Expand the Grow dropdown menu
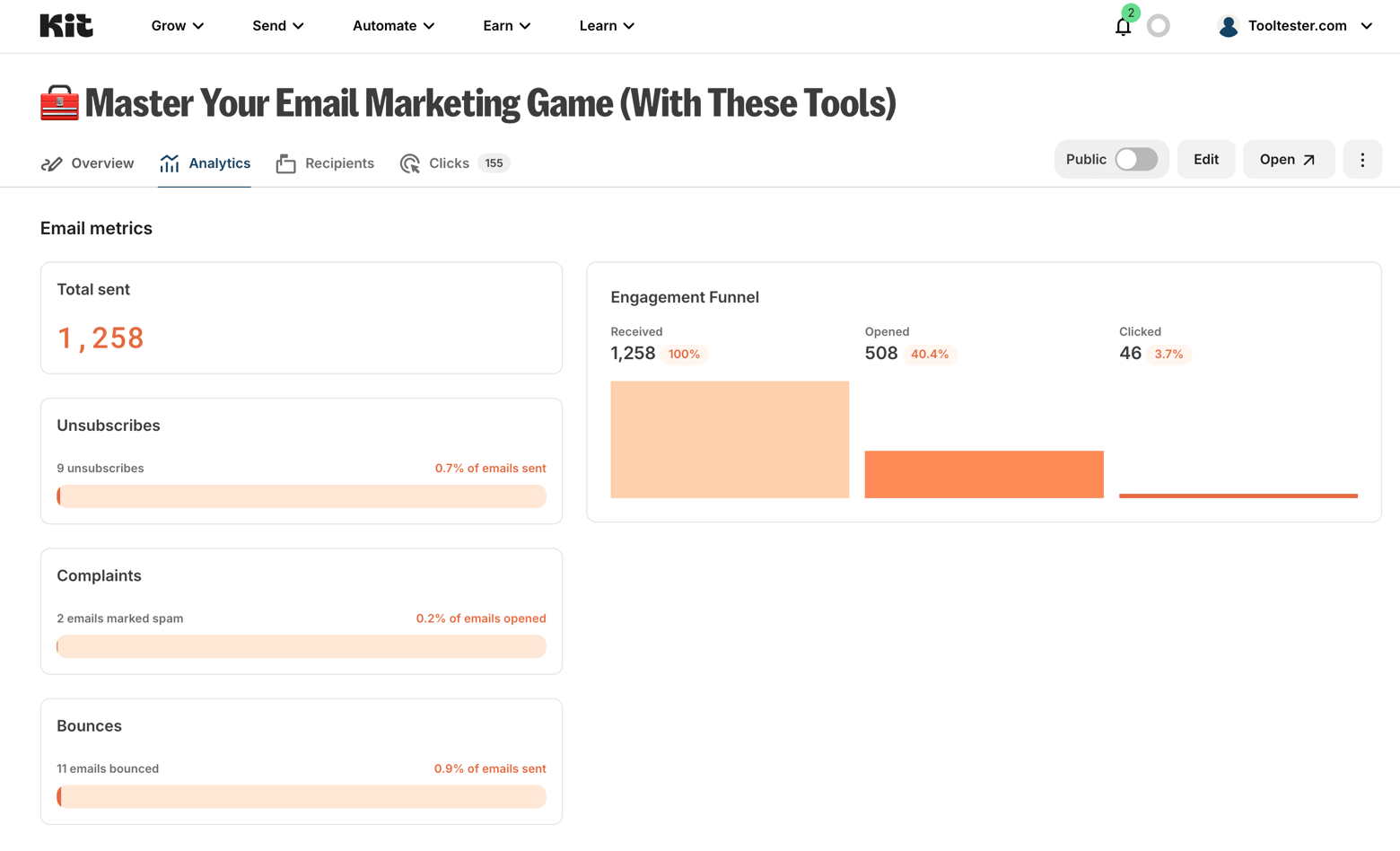This screenshot has width=1400, height=851. [177, 26]
